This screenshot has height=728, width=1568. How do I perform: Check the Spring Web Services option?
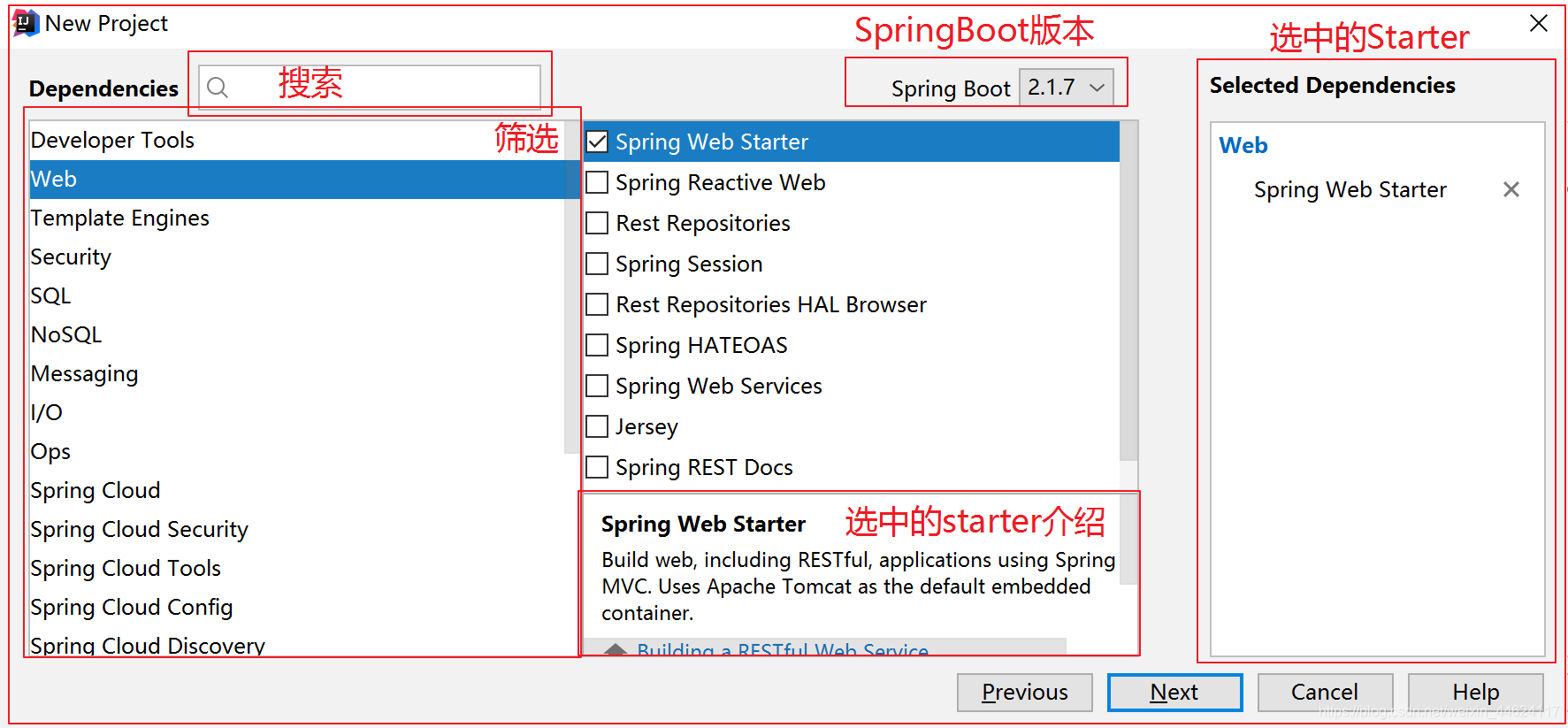(x=597, y=386)
